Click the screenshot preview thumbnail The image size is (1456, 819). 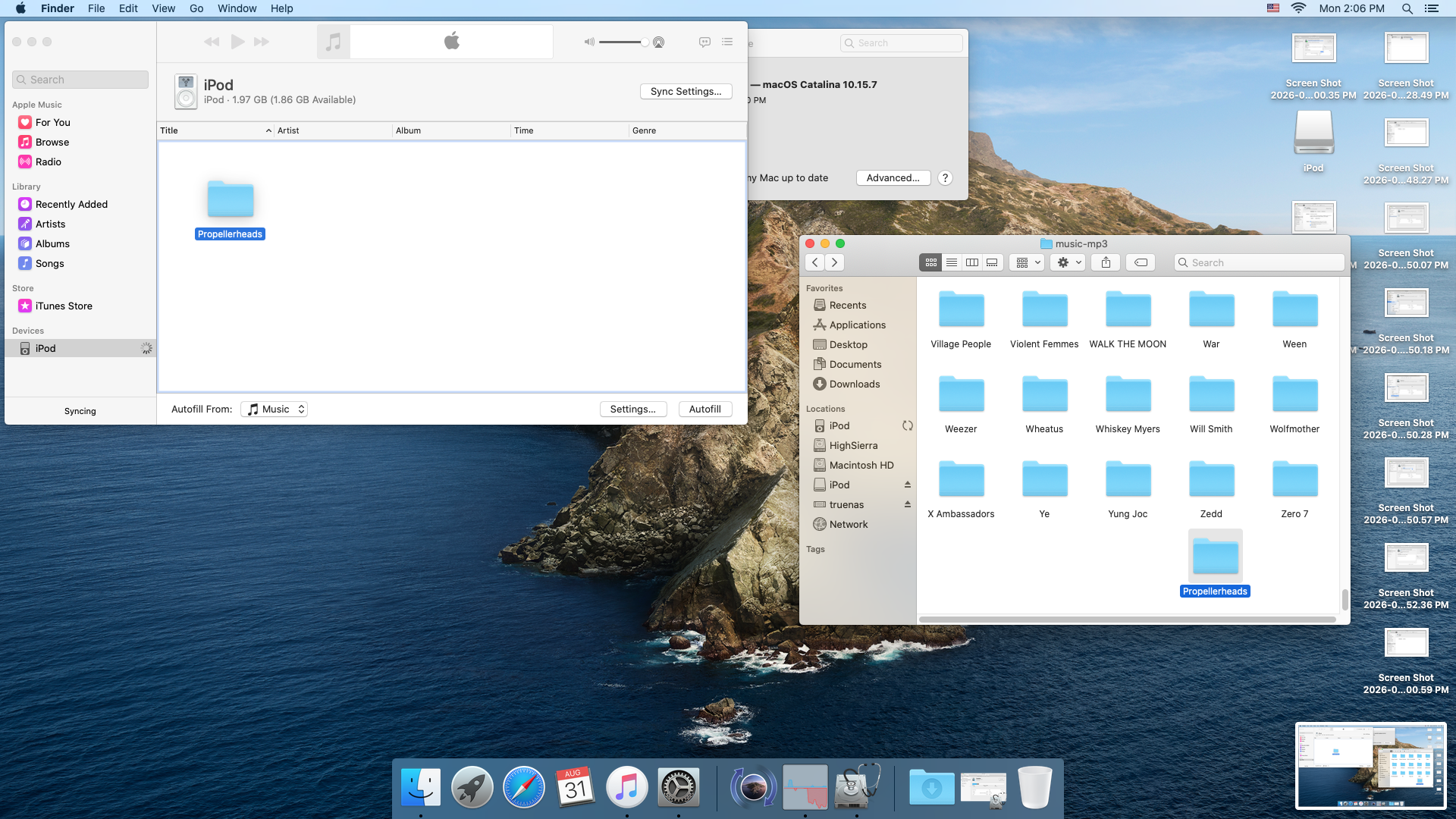[x=1370, y=766]
